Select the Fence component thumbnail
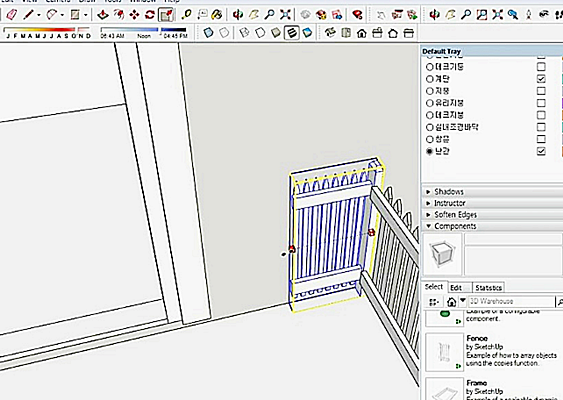This screenshot has height=400, width=563. tap(444, 352)
